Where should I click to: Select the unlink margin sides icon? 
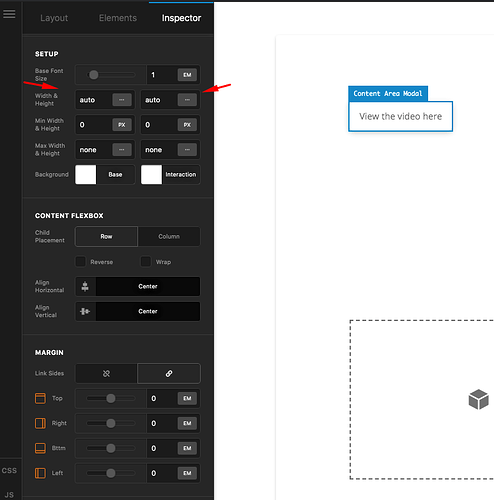[x=106, y=373]
